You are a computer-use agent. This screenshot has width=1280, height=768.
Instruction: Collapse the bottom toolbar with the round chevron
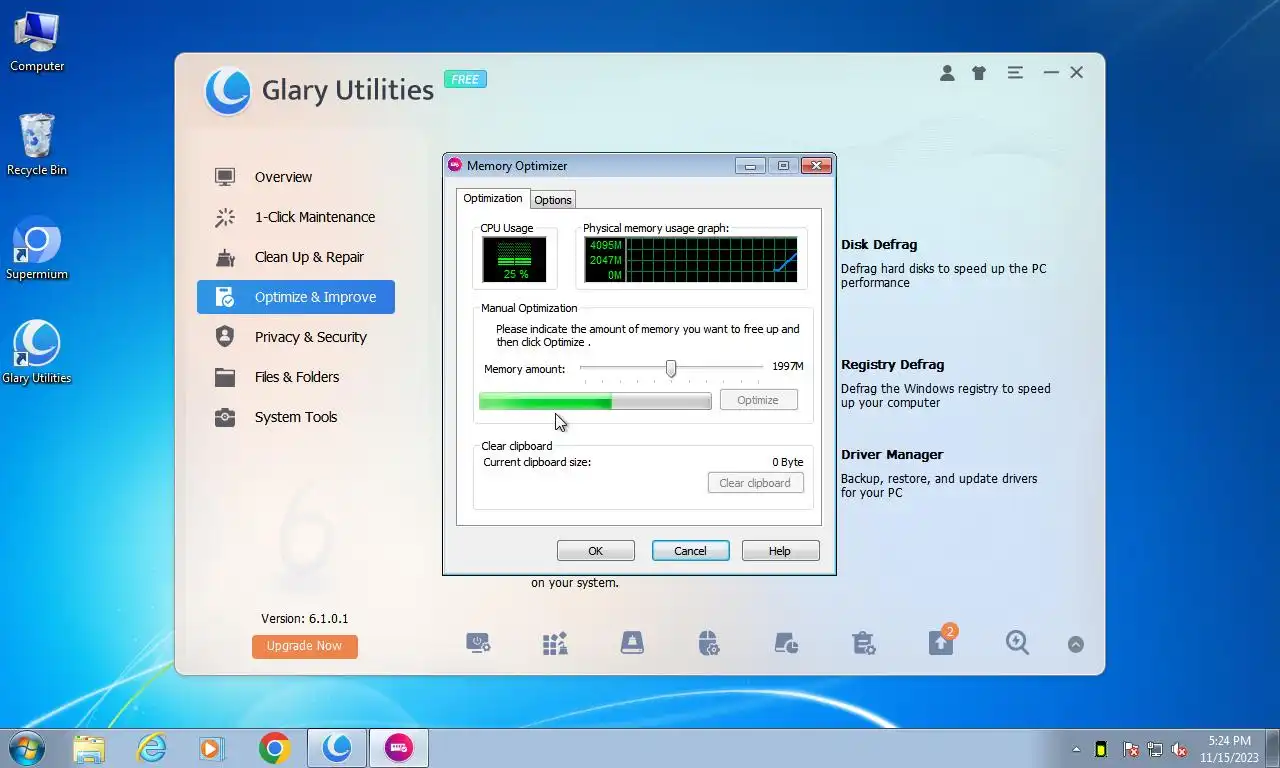1076,645
